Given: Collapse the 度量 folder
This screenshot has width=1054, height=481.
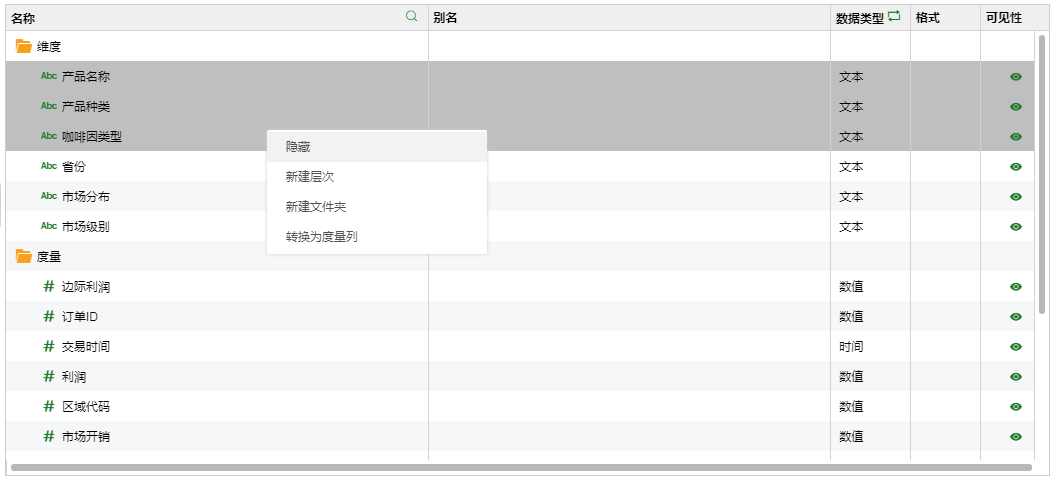Looking at the screenshot, I should point(24,256).
